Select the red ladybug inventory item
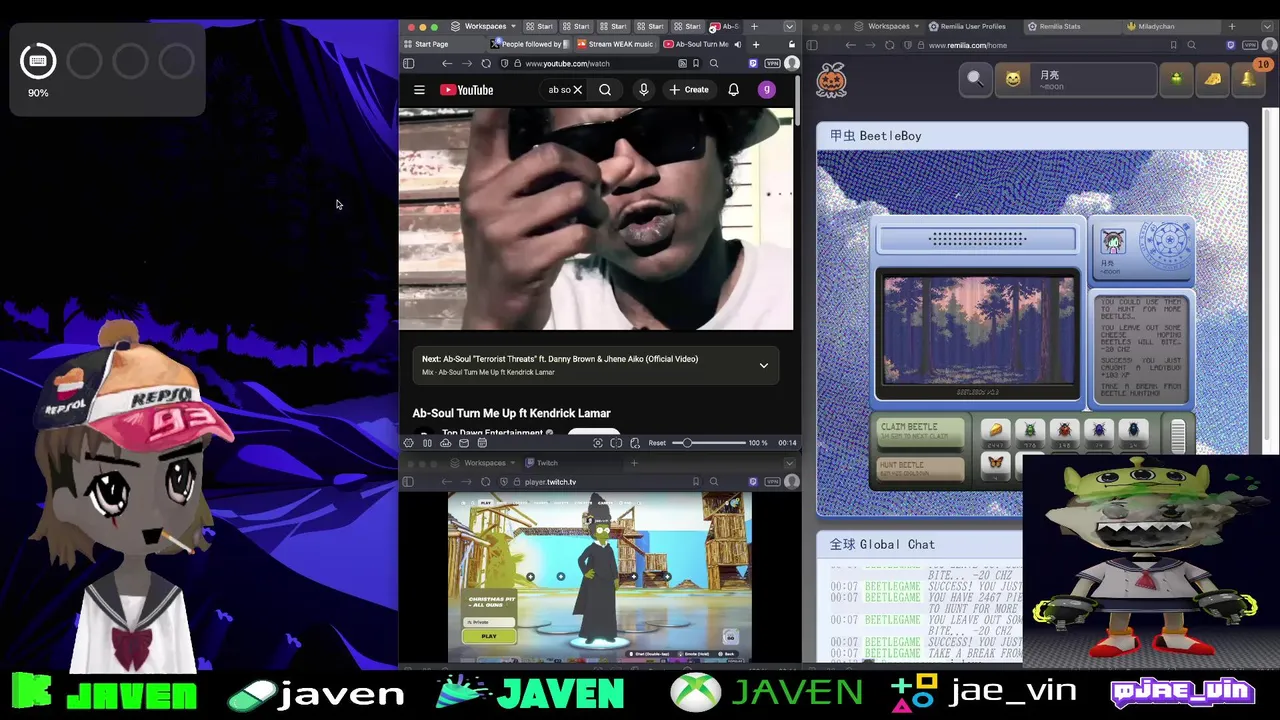 (x=1064, y=431)
